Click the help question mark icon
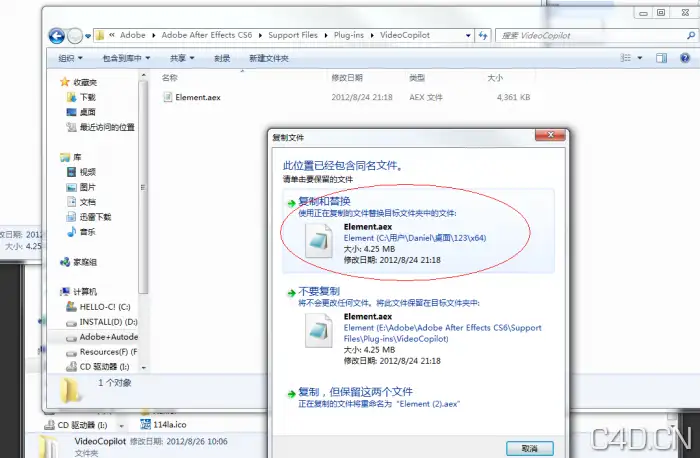Image resolution: width=700 pixels, height=458 pixels. (685, 58)
